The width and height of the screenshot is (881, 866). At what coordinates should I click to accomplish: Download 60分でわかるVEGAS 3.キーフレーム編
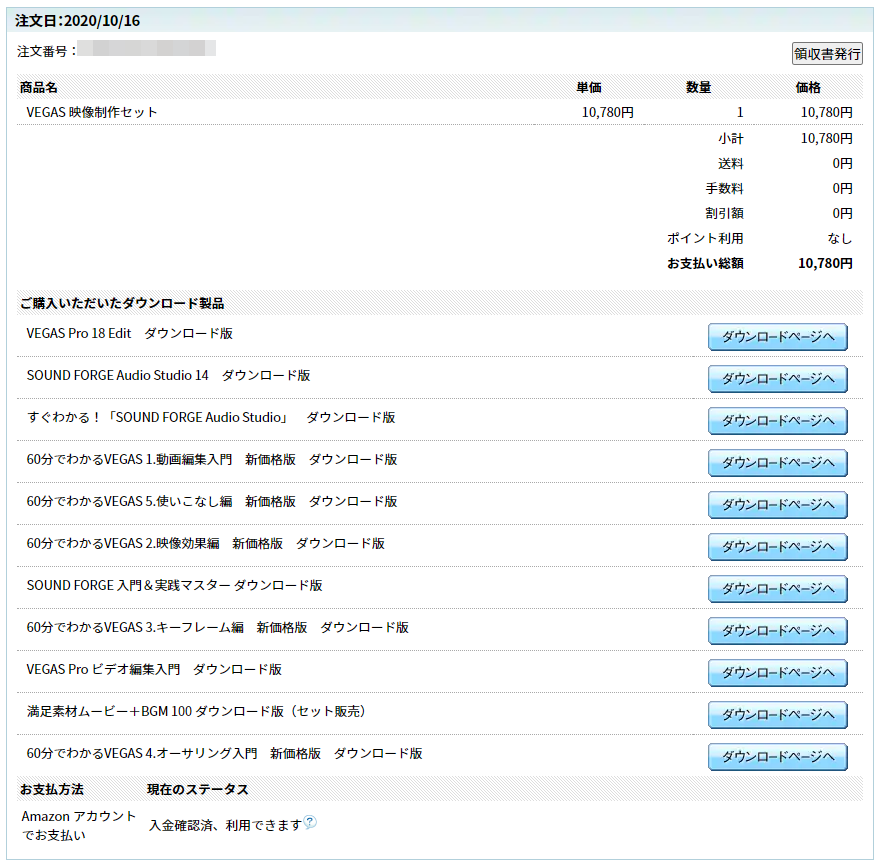[x=777, y=631]
